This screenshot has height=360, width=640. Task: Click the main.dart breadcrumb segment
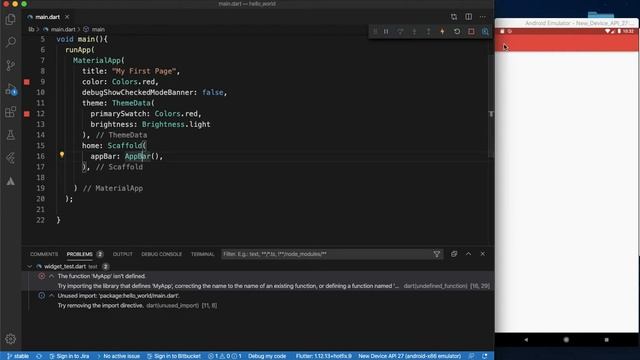[62, 29]
